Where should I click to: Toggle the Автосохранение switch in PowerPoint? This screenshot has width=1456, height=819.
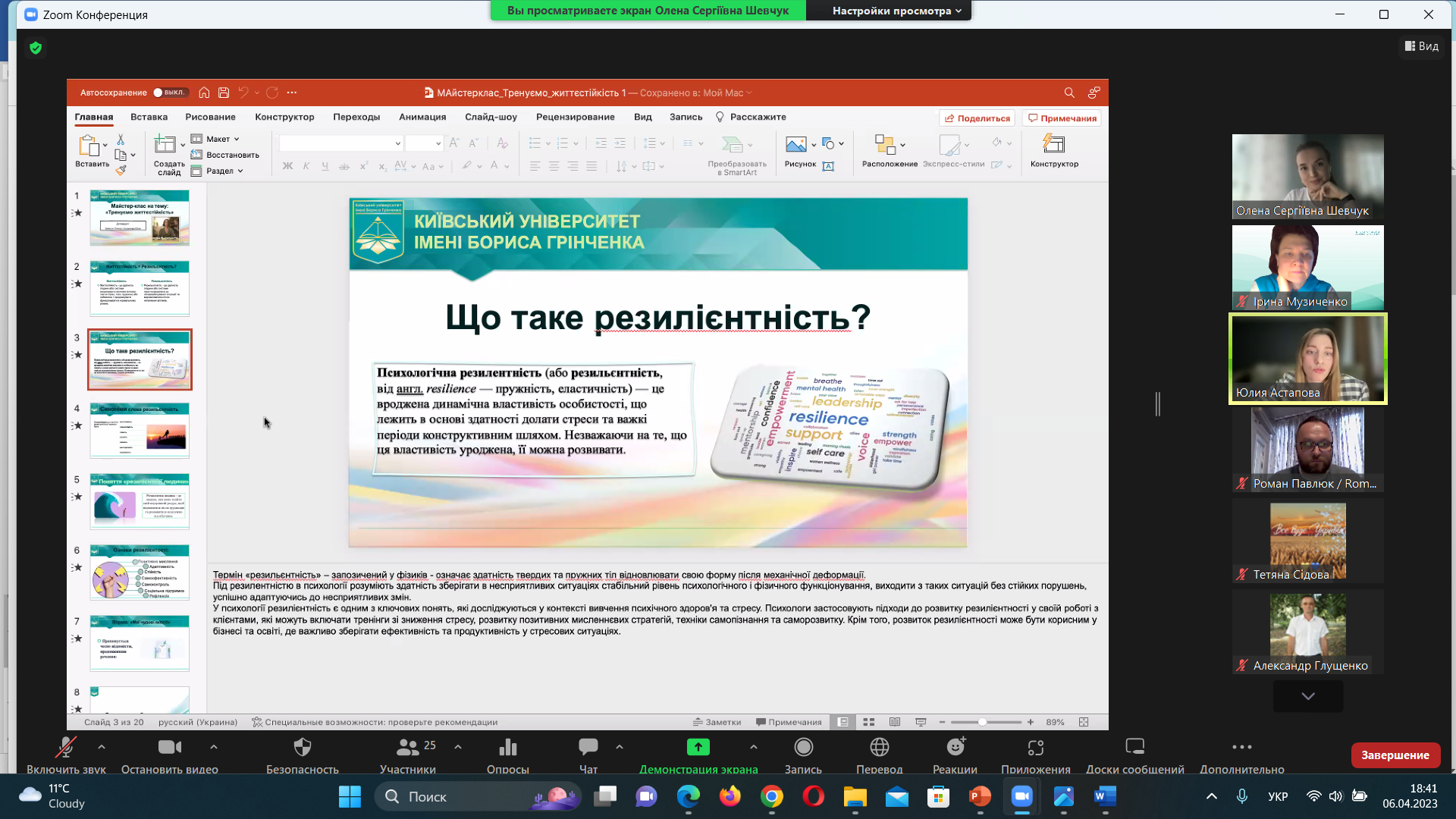coord(168,93)
